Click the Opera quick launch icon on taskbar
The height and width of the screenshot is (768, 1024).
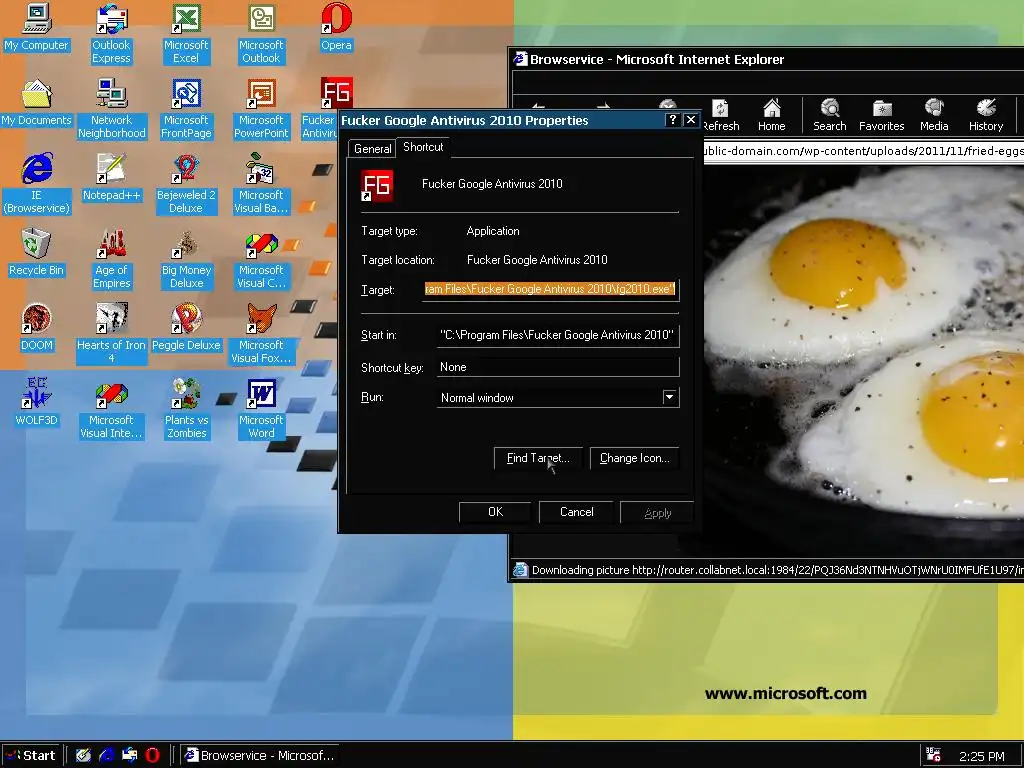(x=152, y=755)
